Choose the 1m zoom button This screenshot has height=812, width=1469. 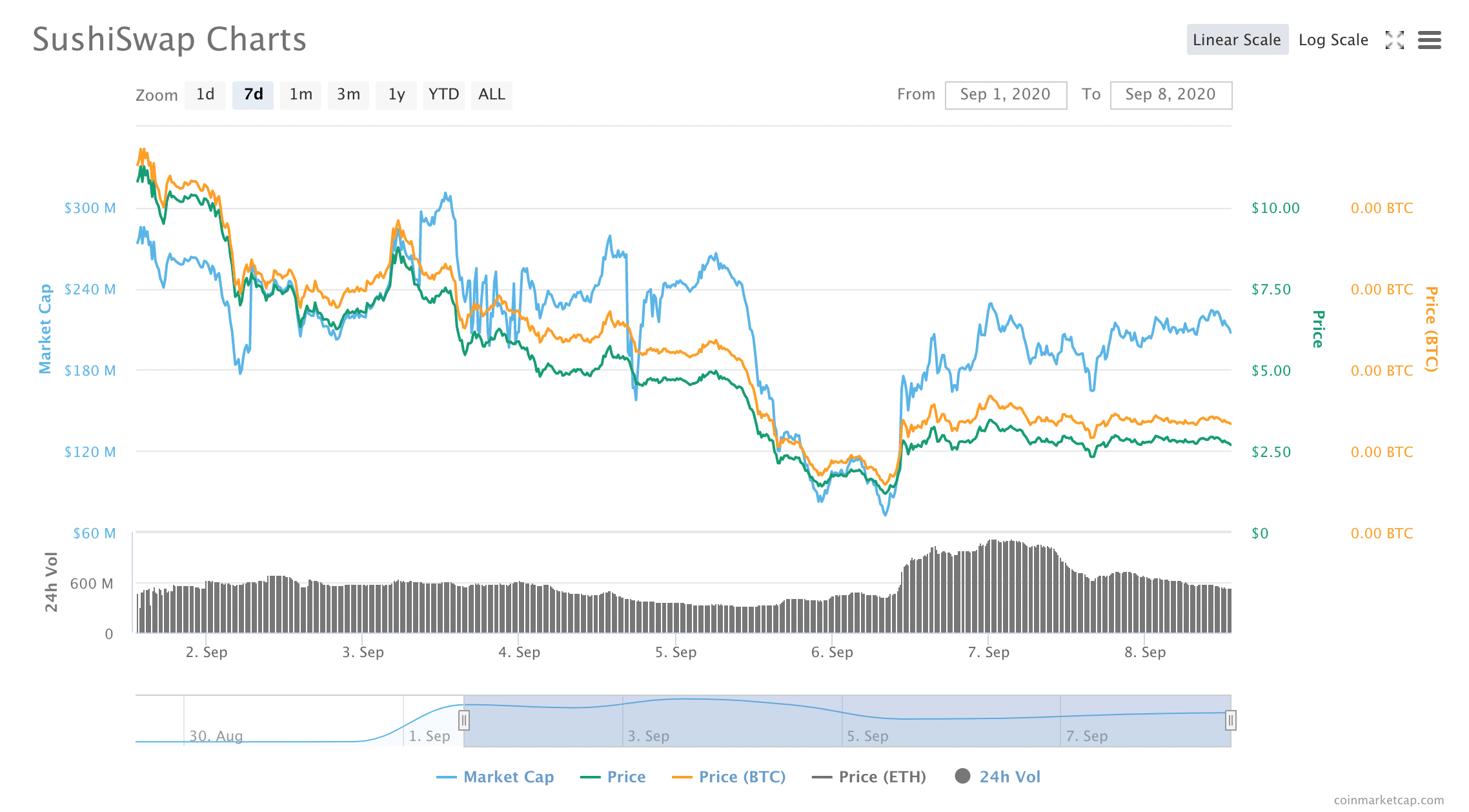[x=301, y=95]
